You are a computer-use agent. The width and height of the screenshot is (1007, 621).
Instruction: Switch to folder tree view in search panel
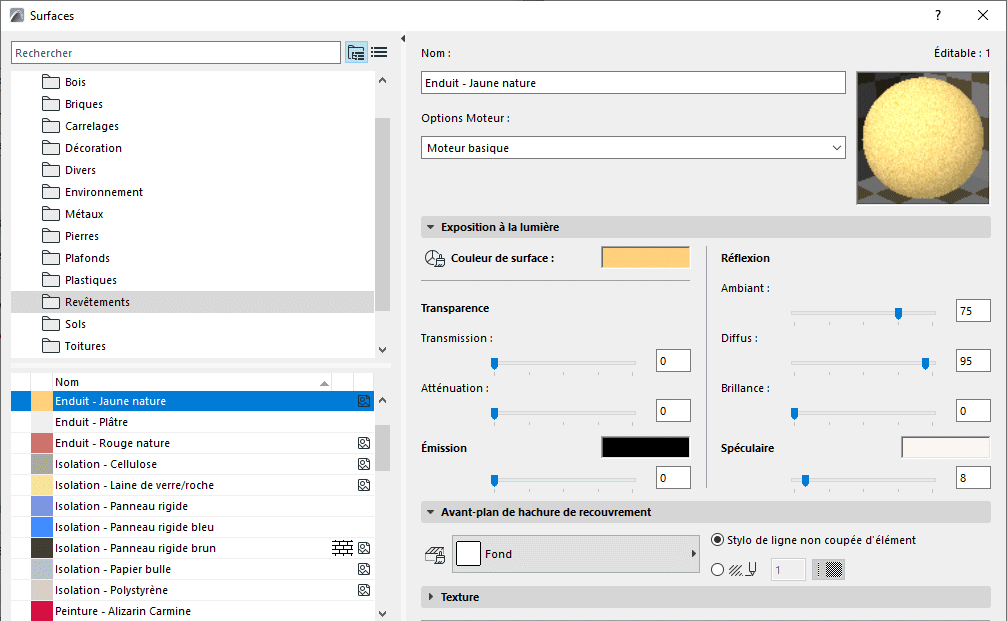pyautogui.click(x=356, y=52)
